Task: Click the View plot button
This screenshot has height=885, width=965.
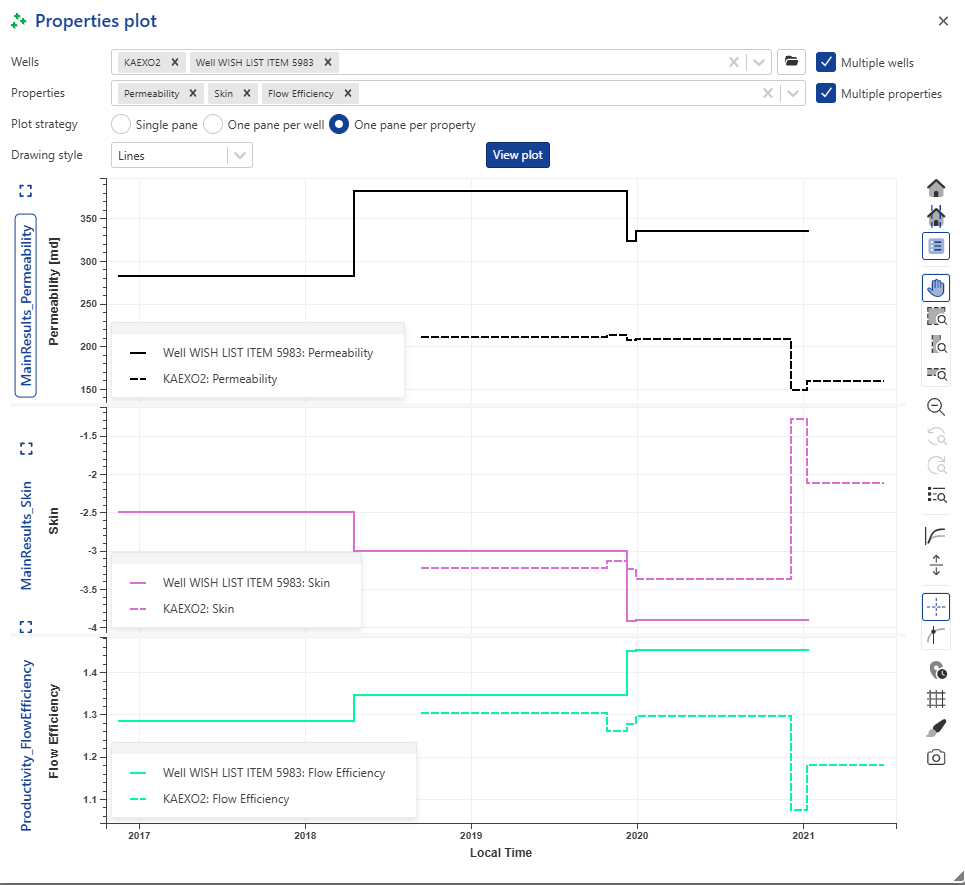Action: click(x=518, y=155)
